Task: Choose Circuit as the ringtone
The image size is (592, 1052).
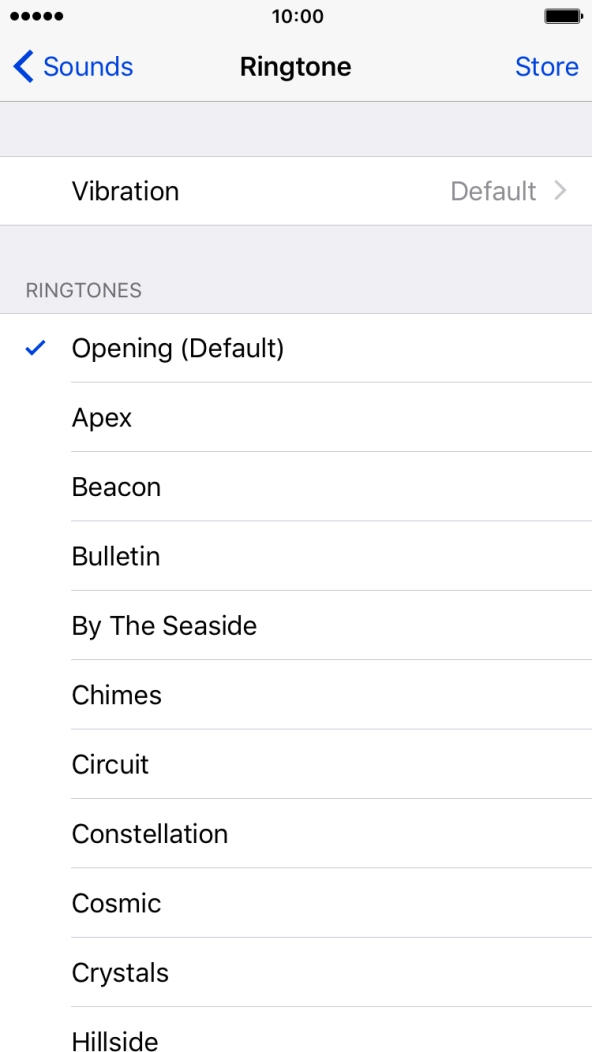Action: (x=110, y=764)
